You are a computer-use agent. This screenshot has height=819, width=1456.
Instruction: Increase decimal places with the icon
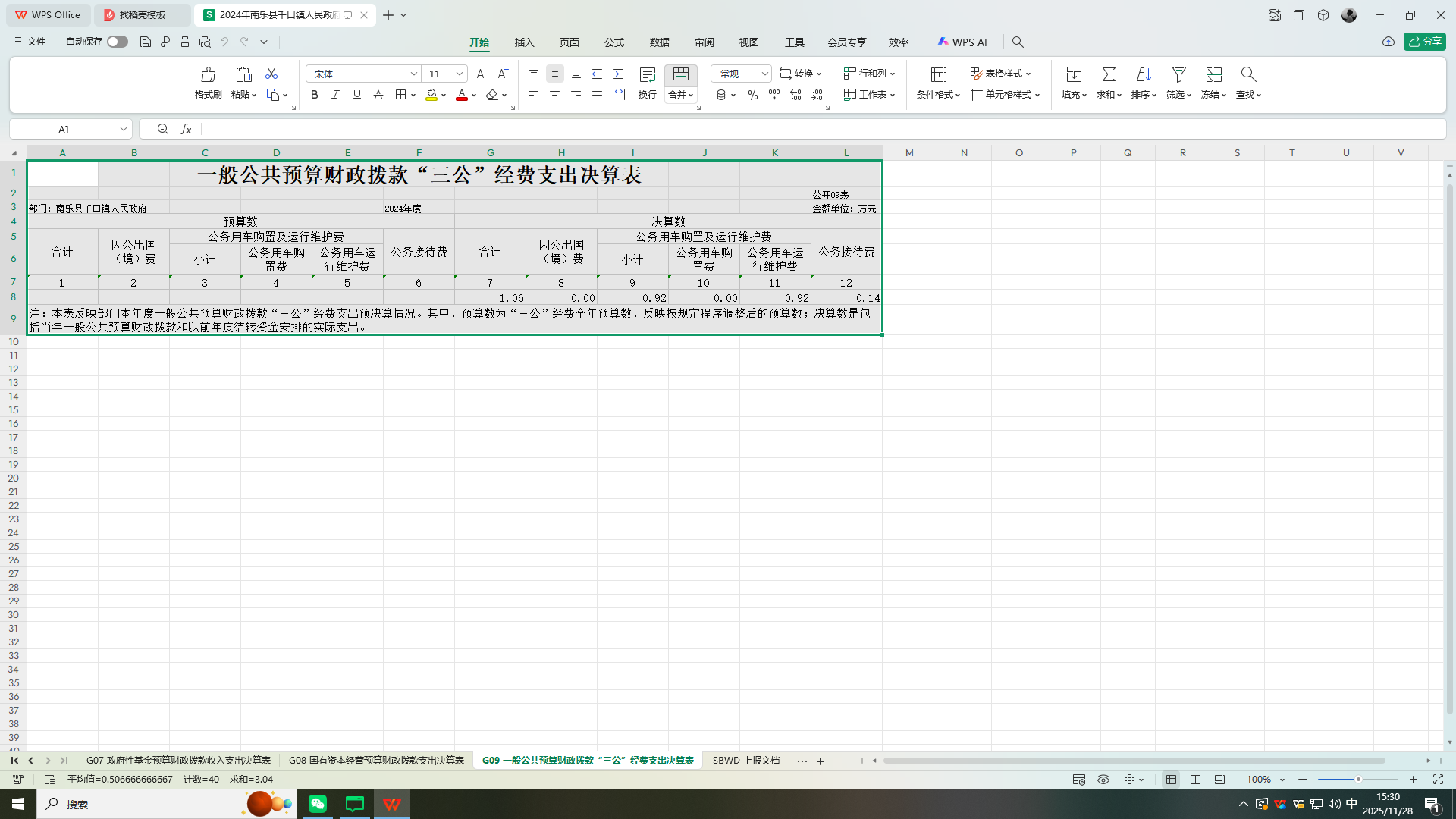(795, 95)
